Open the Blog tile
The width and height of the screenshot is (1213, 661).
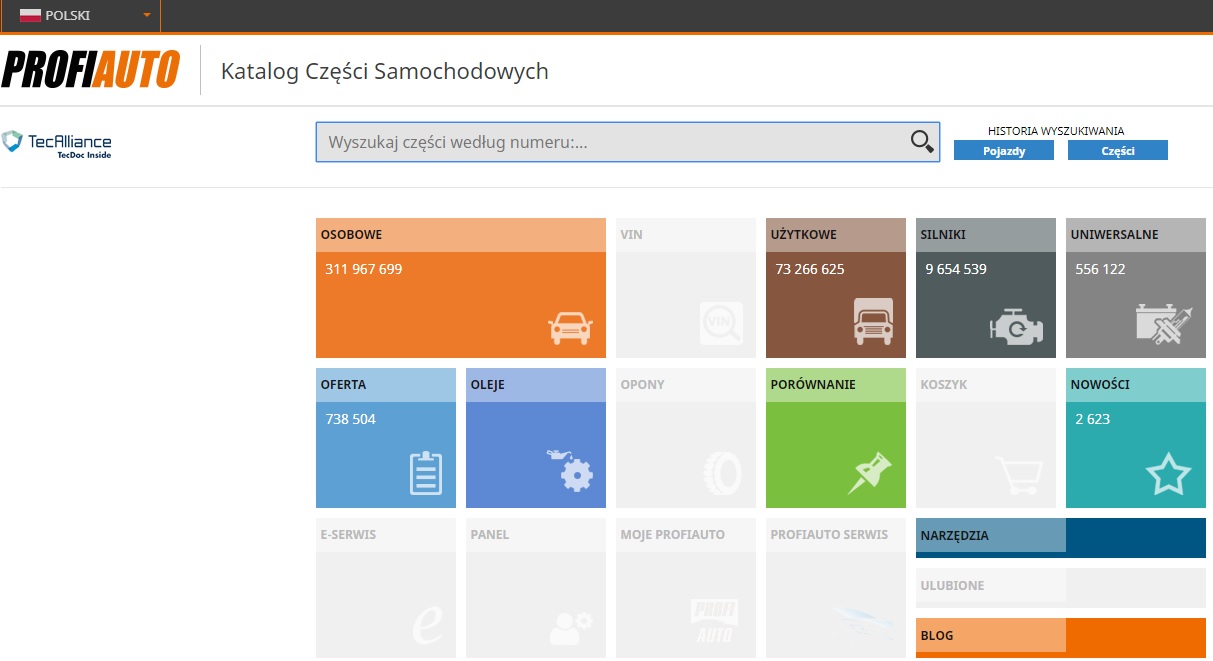(1061, 637)
